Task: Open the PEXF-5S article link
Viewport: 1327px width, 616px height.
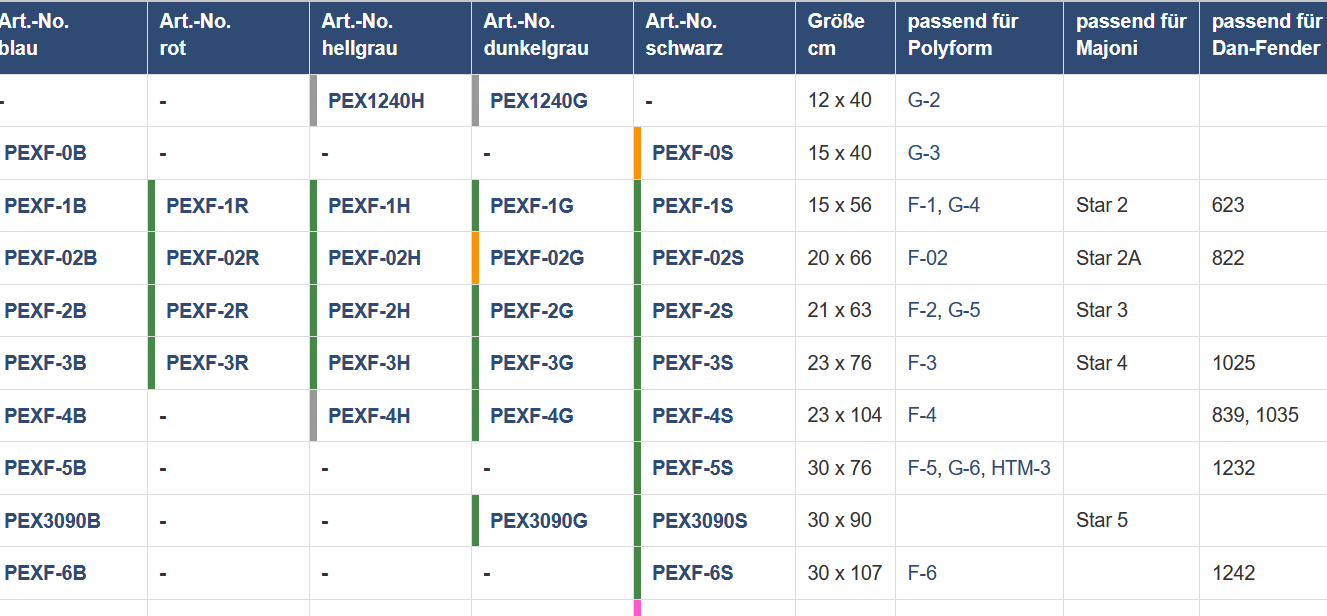Action: [x=692, y=468]
